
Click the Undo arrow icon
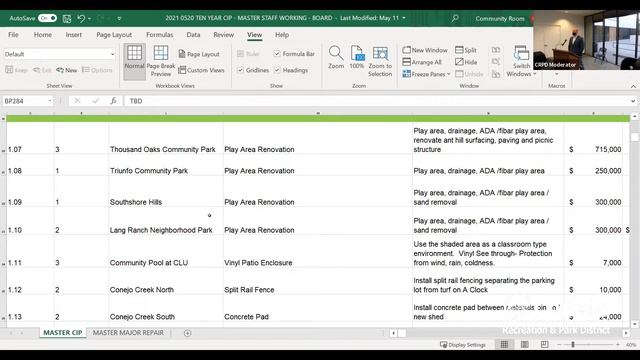(81, 18)
